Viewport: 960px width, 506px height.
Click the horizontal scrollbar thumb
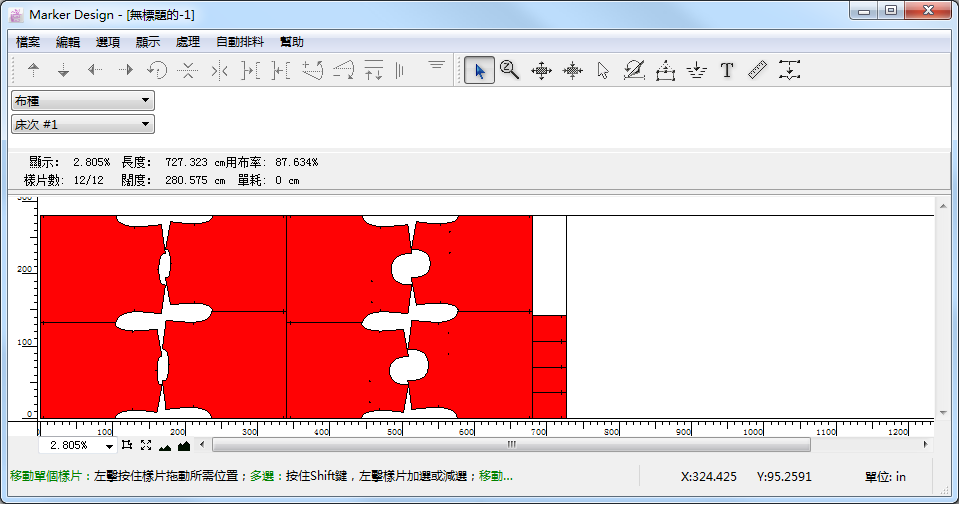pyautogui.click(x=510, y=445)
